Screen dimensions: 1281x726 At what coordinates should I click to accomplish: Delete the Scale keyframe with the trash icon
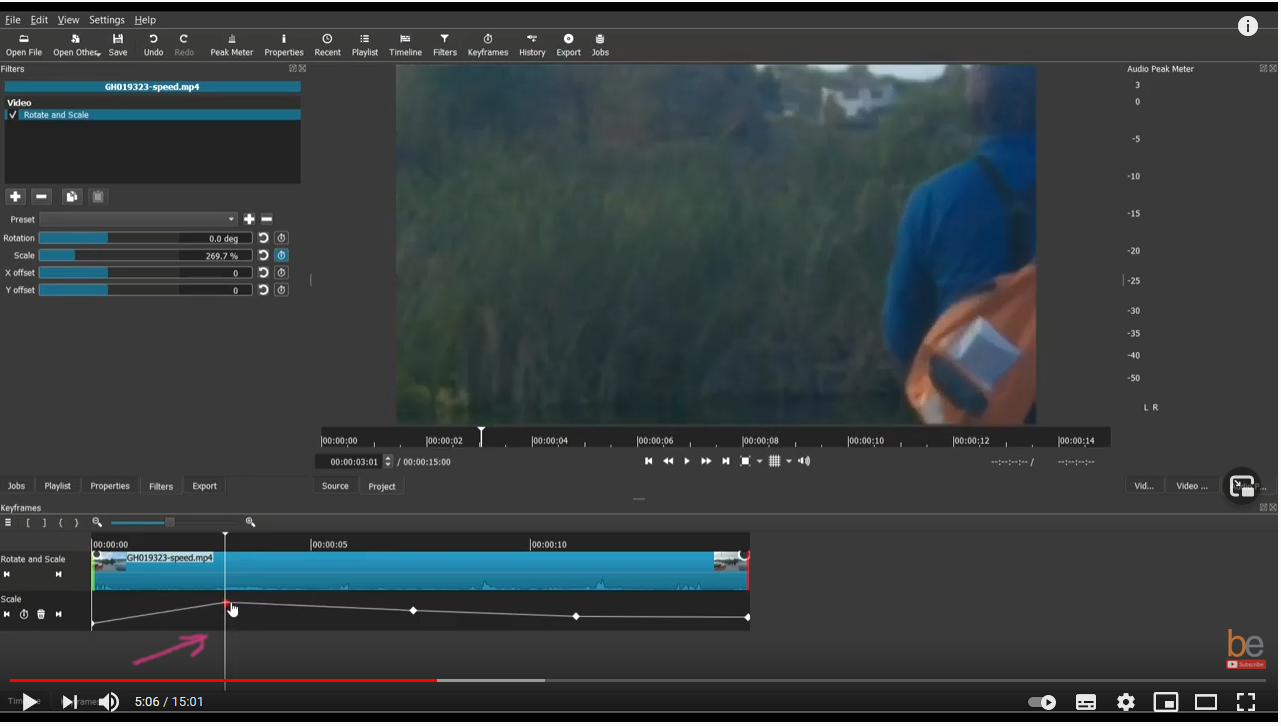[41, 614]
